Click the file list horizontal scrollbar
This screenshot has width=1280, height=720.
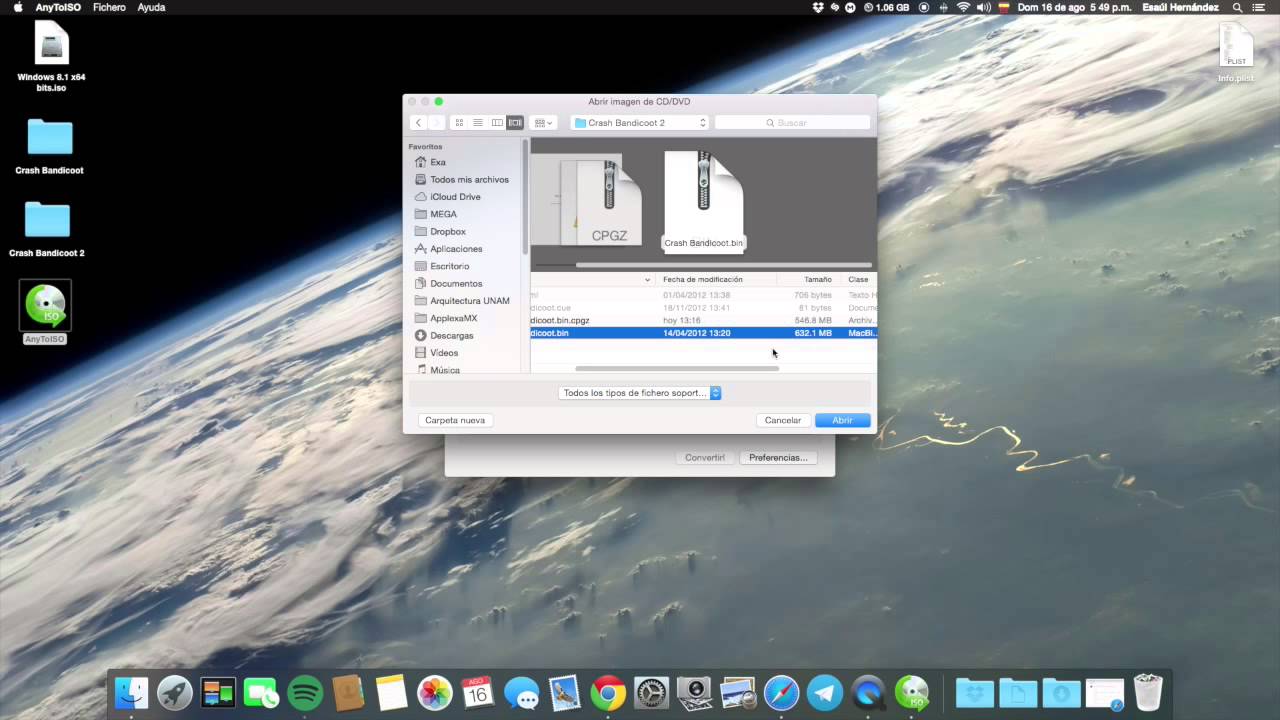[x=677, y=369]
